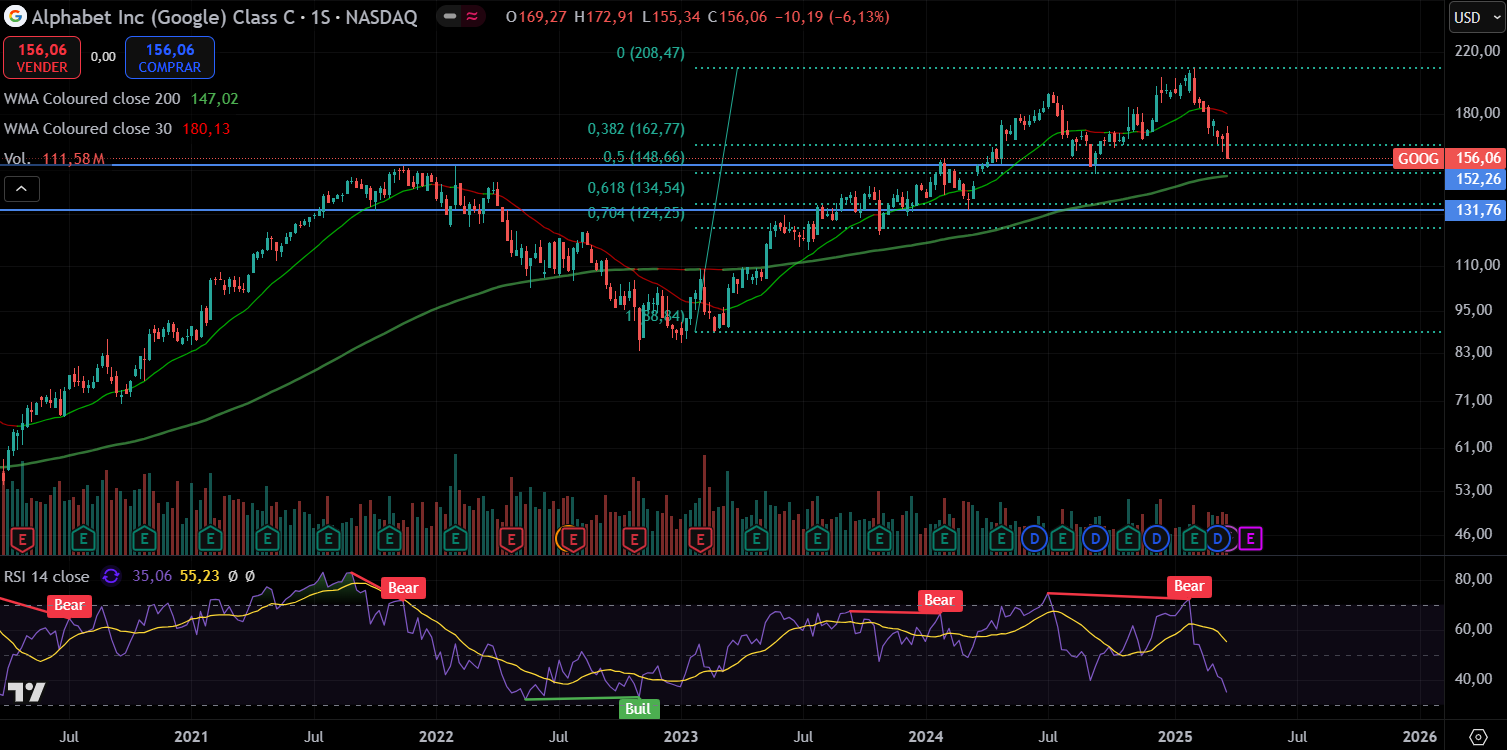
Task: Click the 2021 label on the time axis
Action: (x=191, y=737)
